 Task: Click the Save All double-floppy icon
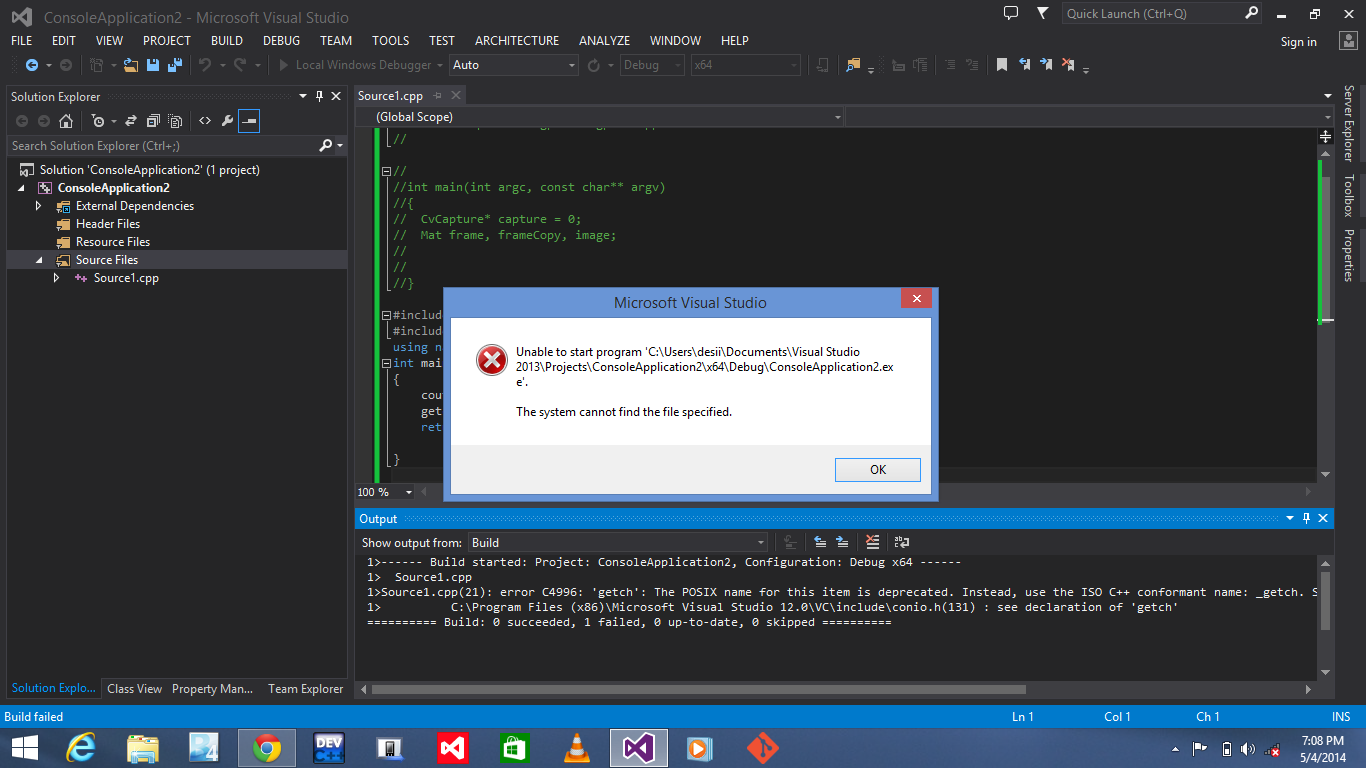coord(174,65)
